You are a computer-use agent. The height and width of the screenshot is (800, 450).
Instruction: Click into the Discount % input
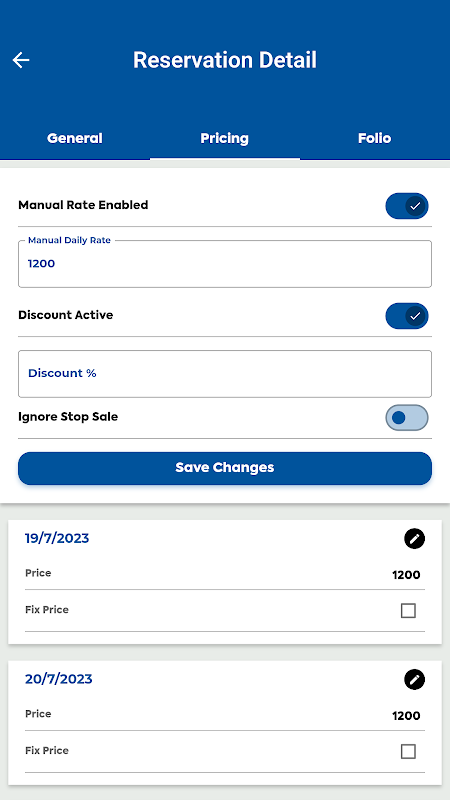(225, 373)
